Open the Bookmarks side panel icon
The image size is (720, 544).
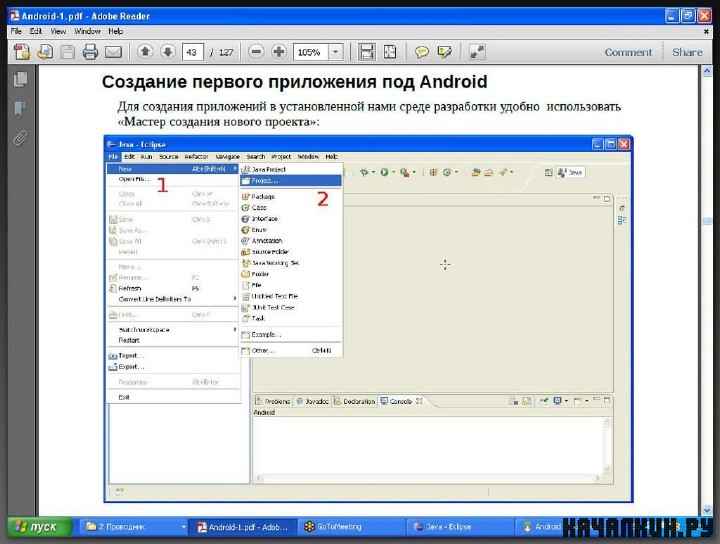20,109
